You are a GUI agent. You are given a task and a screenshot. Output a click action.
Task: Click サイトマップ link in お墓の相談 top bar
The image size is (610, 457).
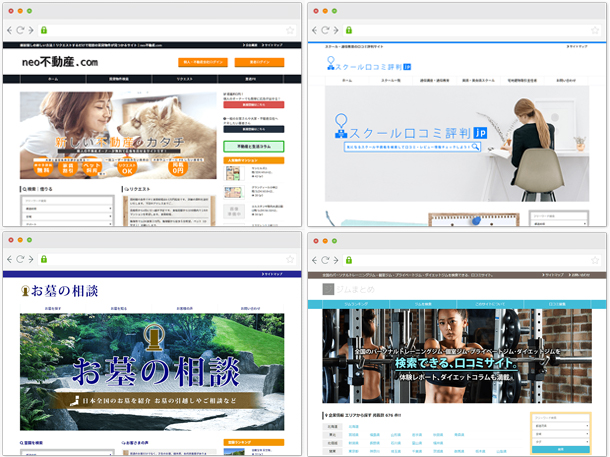coord(272,274)
